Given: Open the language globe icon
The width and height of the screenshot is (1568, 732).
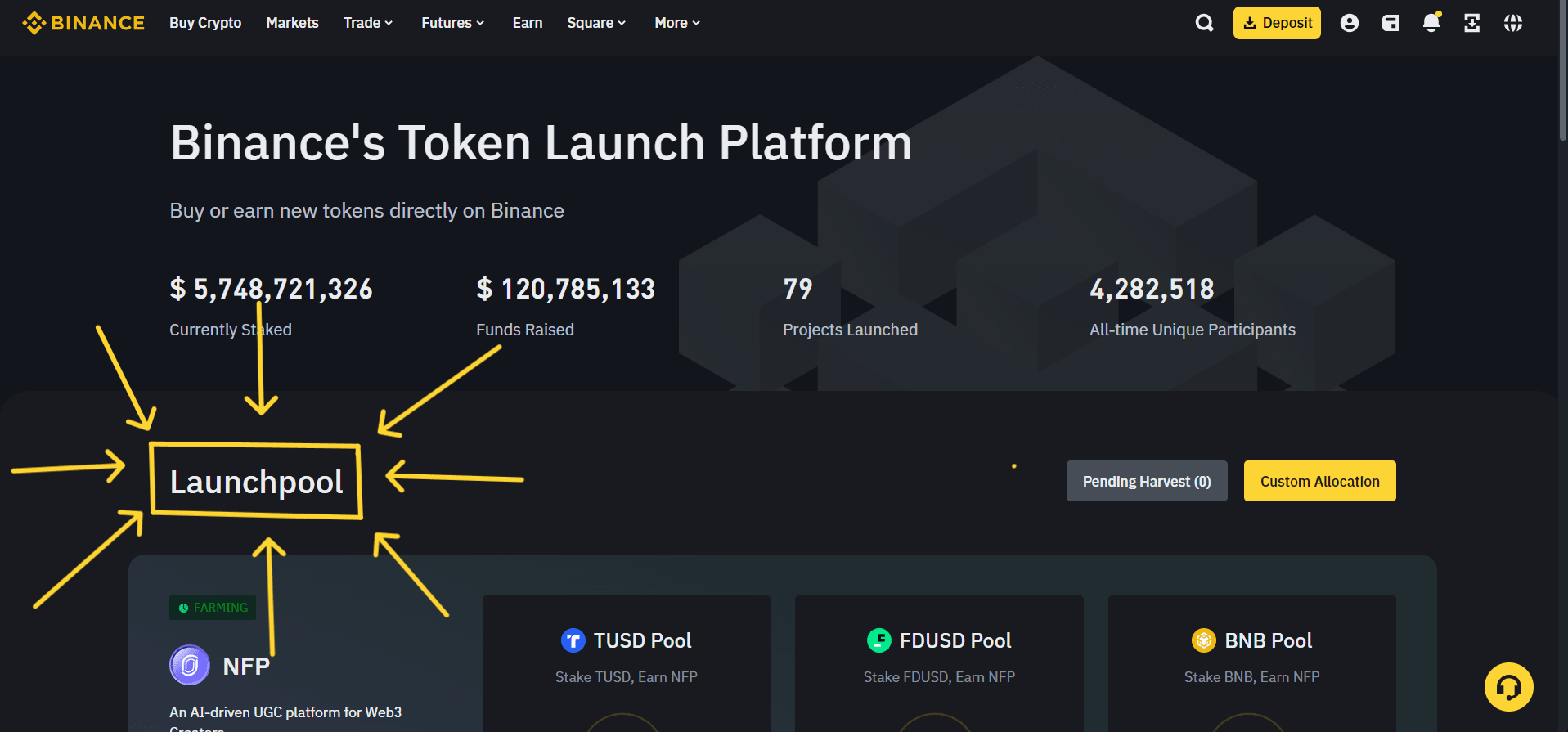Looking at the screenshot, I should click(1513, 23).
